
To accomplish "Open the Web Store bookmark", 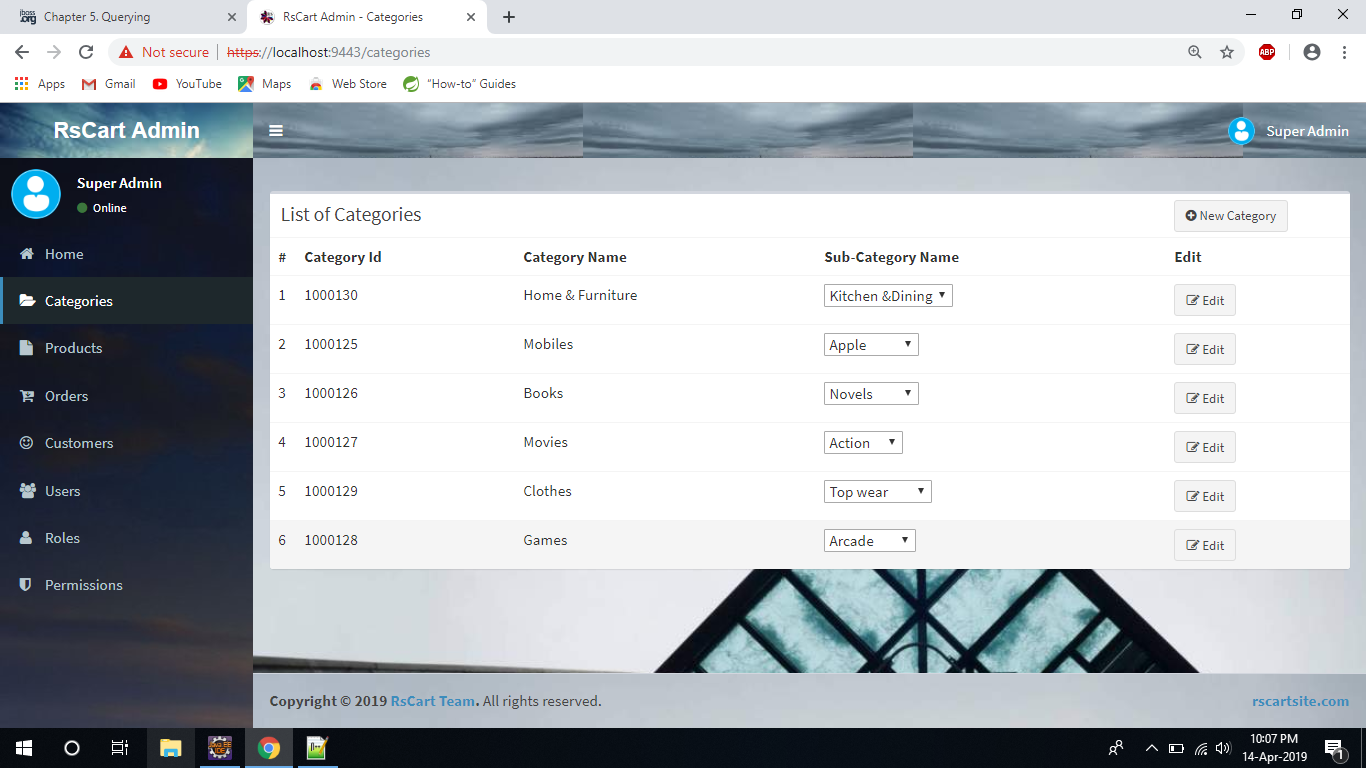I will (347, 84).
